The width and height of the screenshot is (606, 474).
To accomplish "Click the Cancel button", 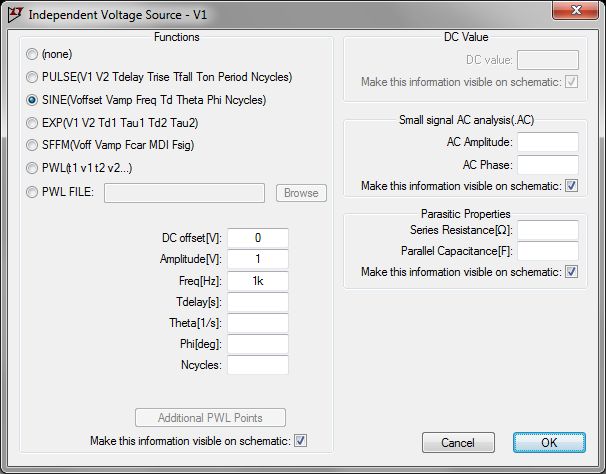I will coord(458,442).
